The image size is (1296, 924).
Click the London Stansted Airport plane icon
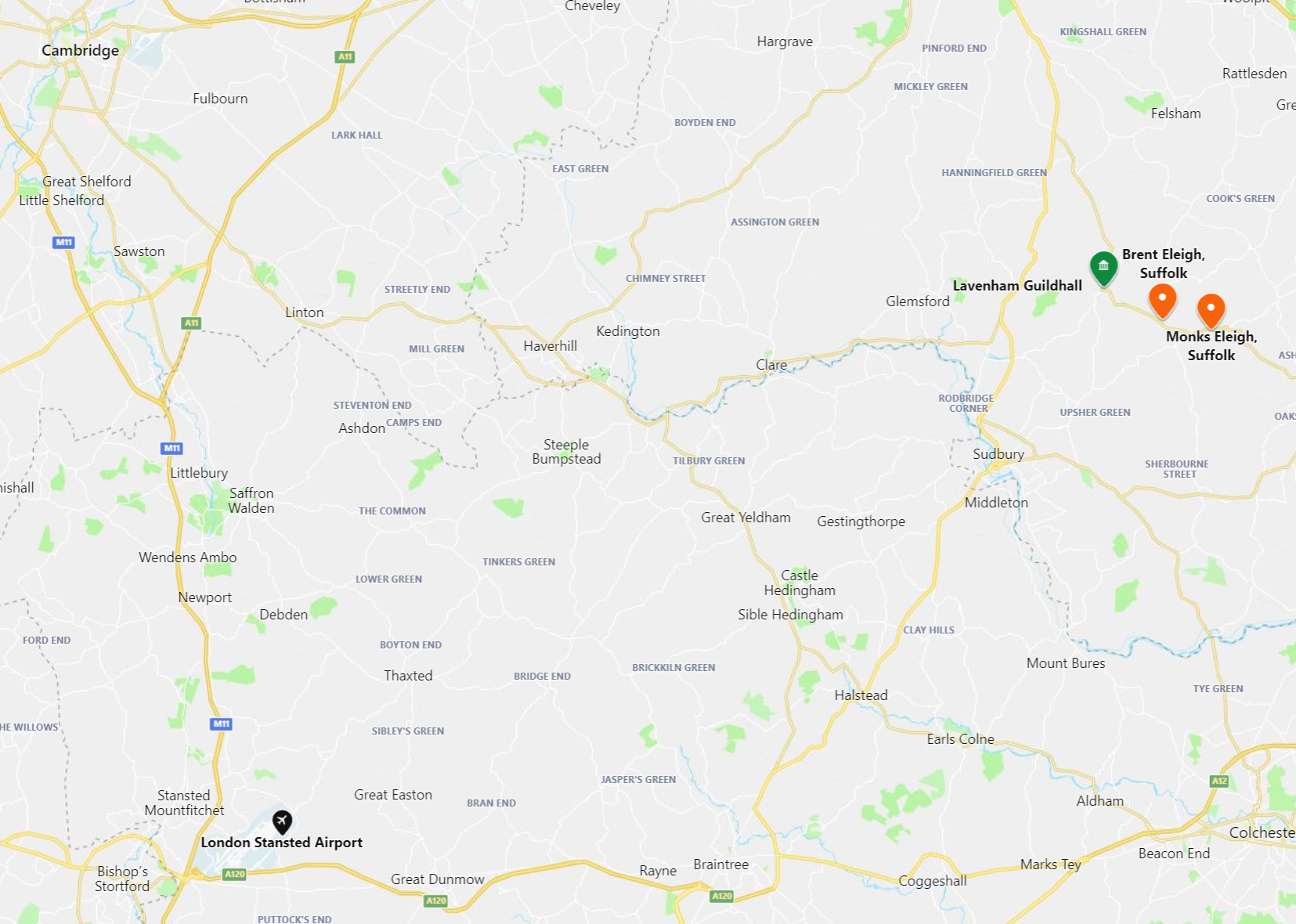point(282,821)
